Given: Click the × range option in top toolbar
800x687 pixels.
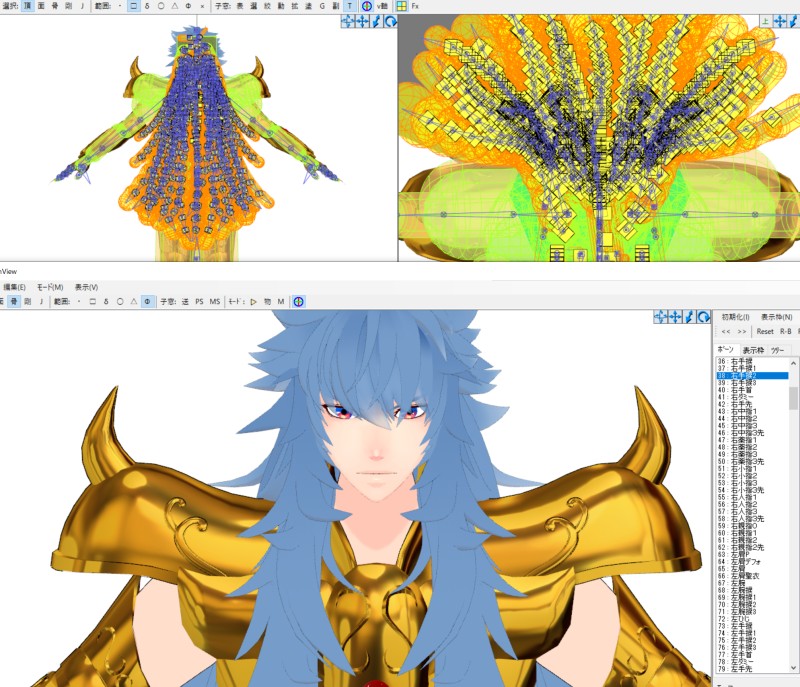Looking at the screenshot, I should [x=203, y=6].
